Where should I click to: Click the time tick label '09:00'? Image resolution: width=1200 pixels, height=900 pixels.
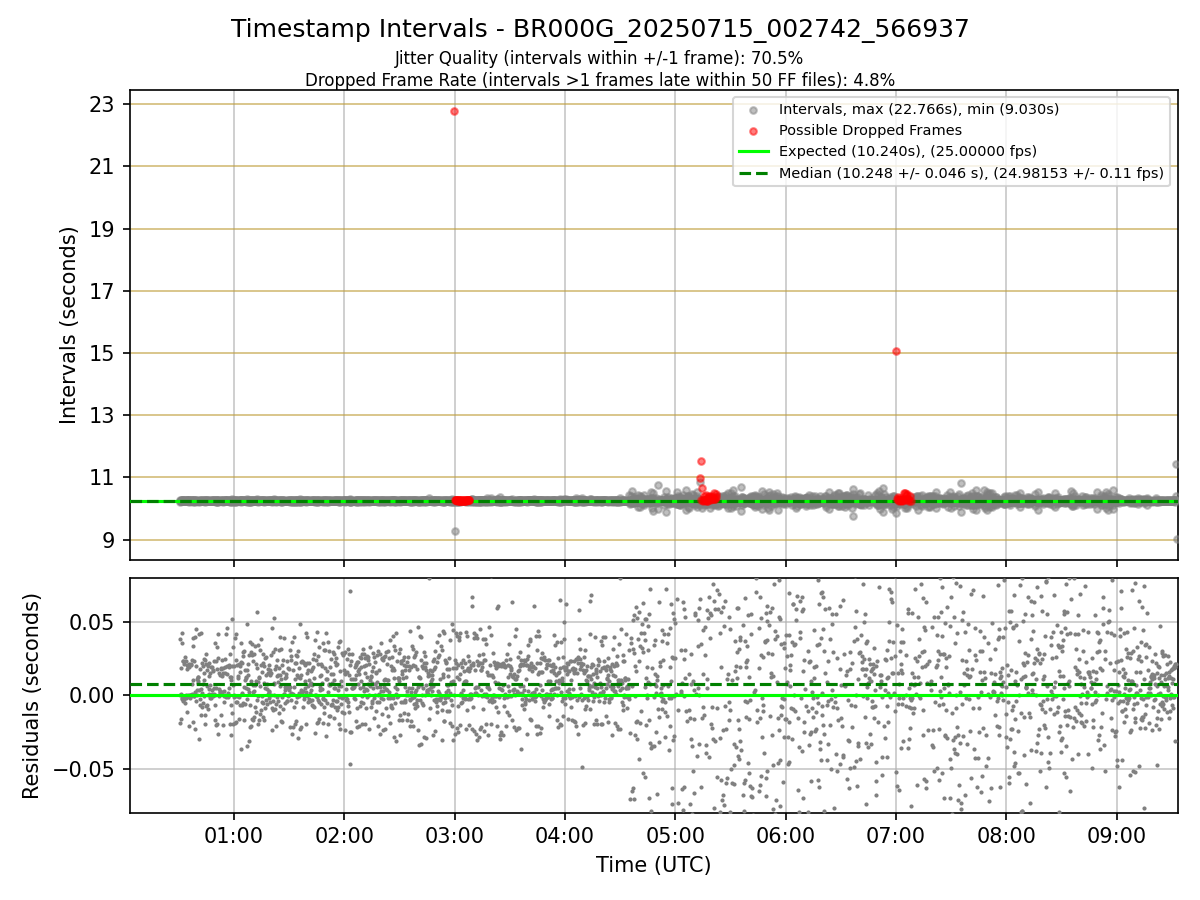pyautogui.click(x=1116, y=834)
